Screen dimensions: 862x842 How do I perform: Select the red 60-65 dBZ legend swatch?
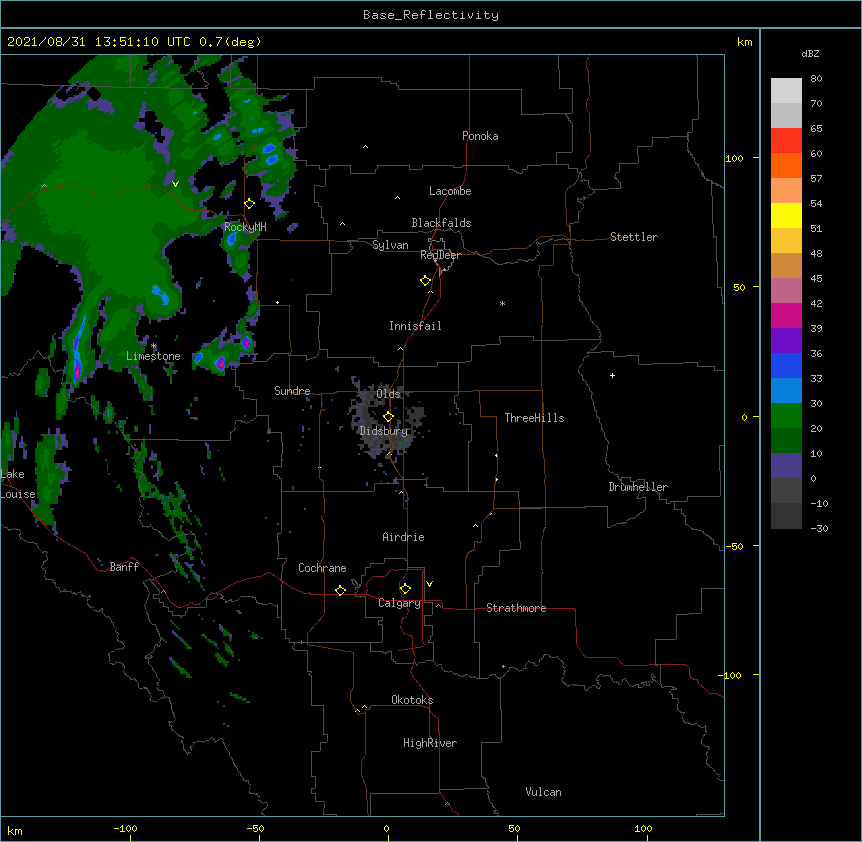pos(786,141)
